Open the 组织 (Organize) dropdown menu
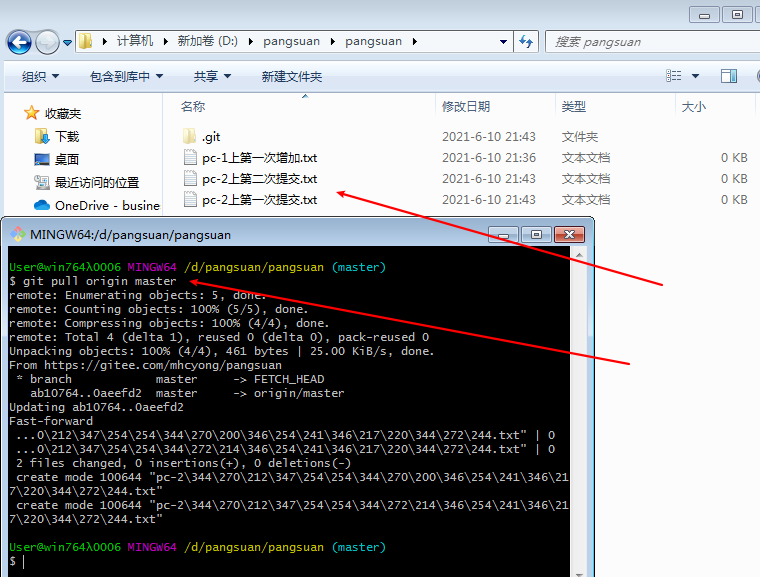The width and height of the screenshot is (760, 577). (40, 76)
